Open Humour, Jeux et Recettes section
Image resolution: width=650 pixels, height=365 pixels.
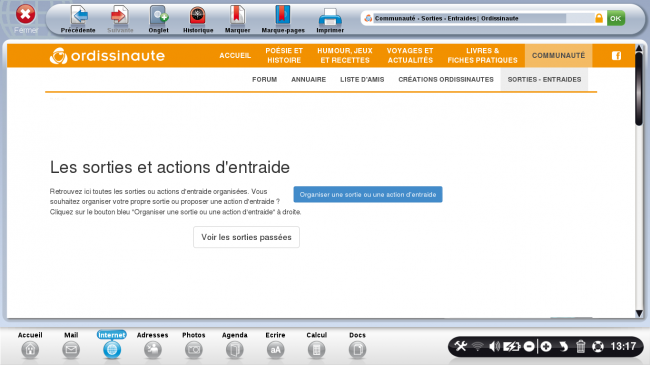point(345,56)
